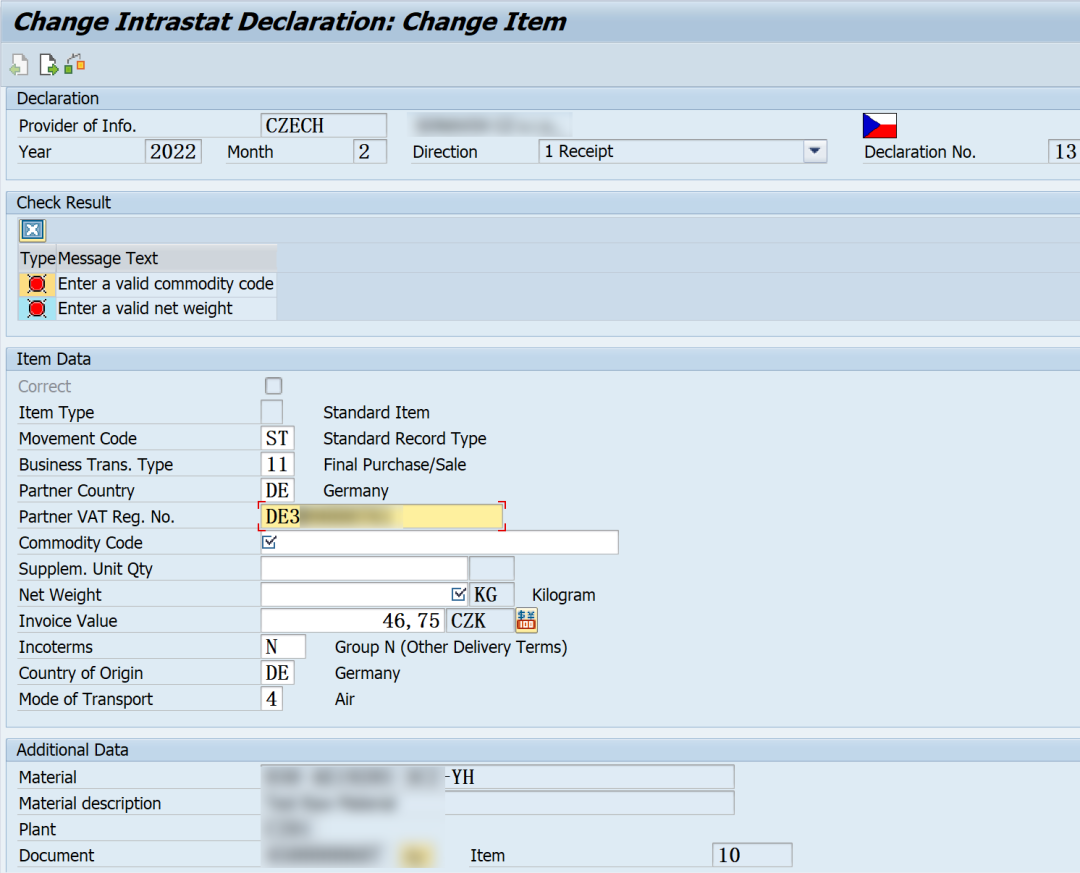This screenshot has height=873, width=1080.
Task: Select the net weight error icon
Action: point(37,309)
